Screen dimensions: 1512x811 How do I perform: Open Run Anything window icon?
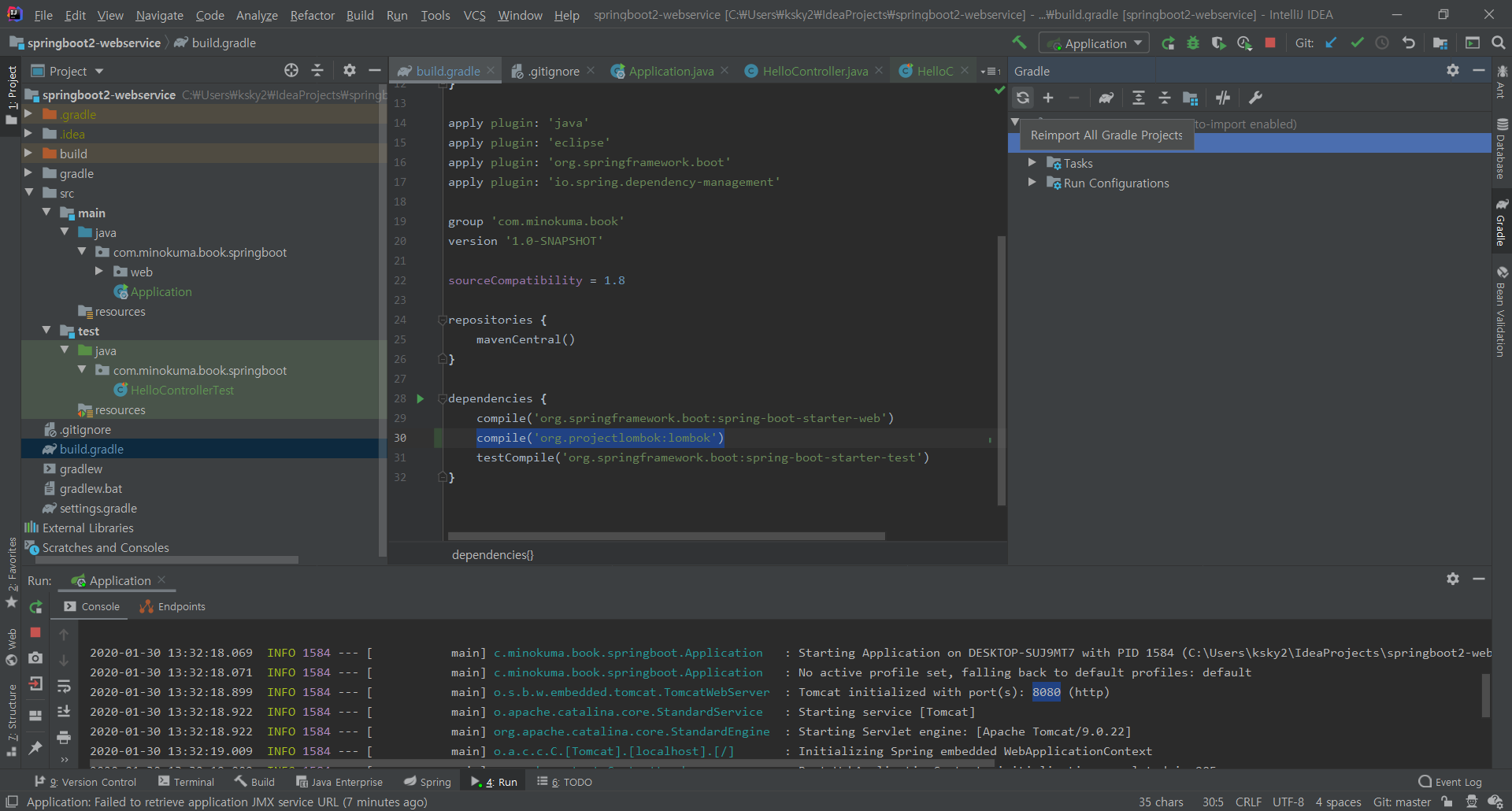(1472, 43)
